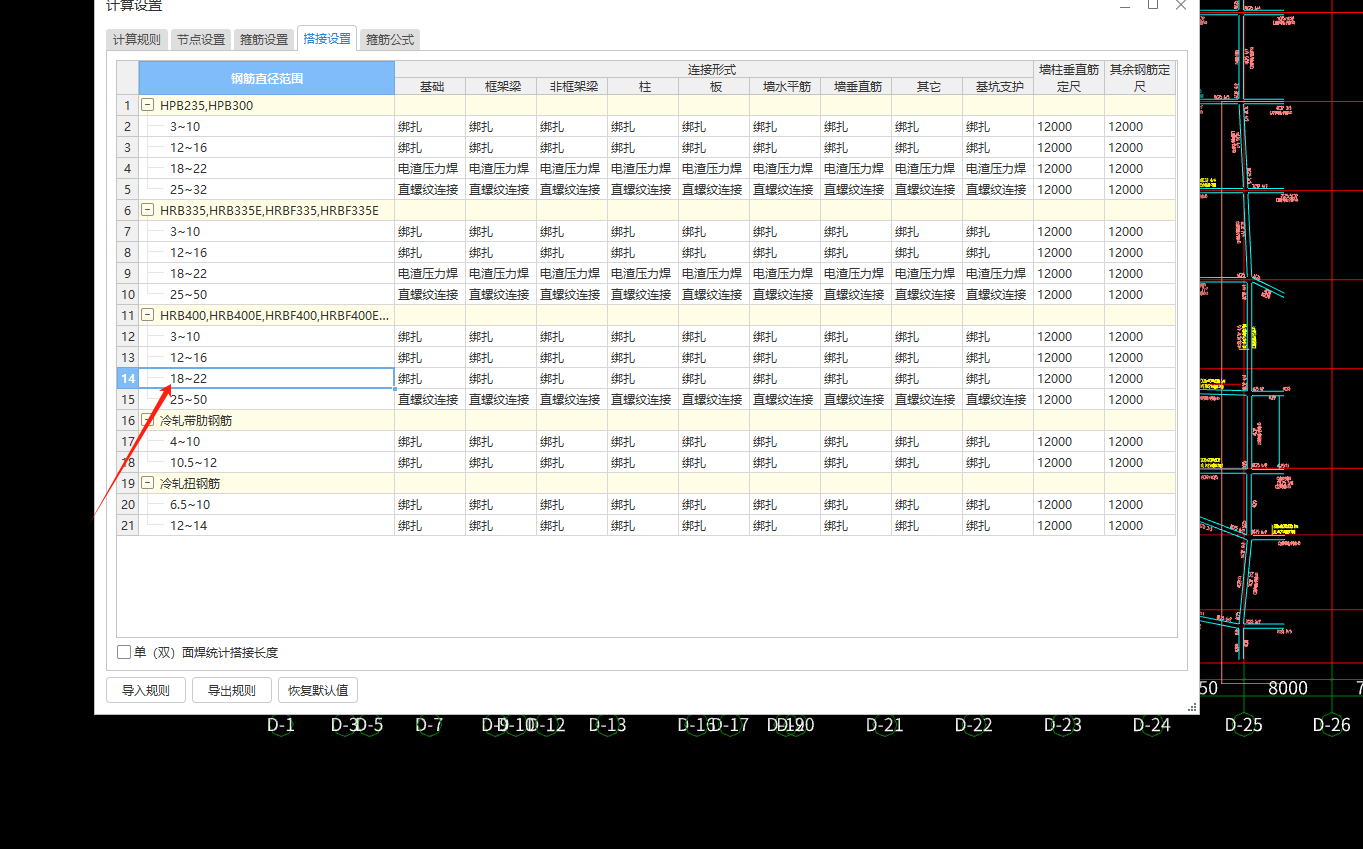Select the 3~10 row under HPB235

267,126
